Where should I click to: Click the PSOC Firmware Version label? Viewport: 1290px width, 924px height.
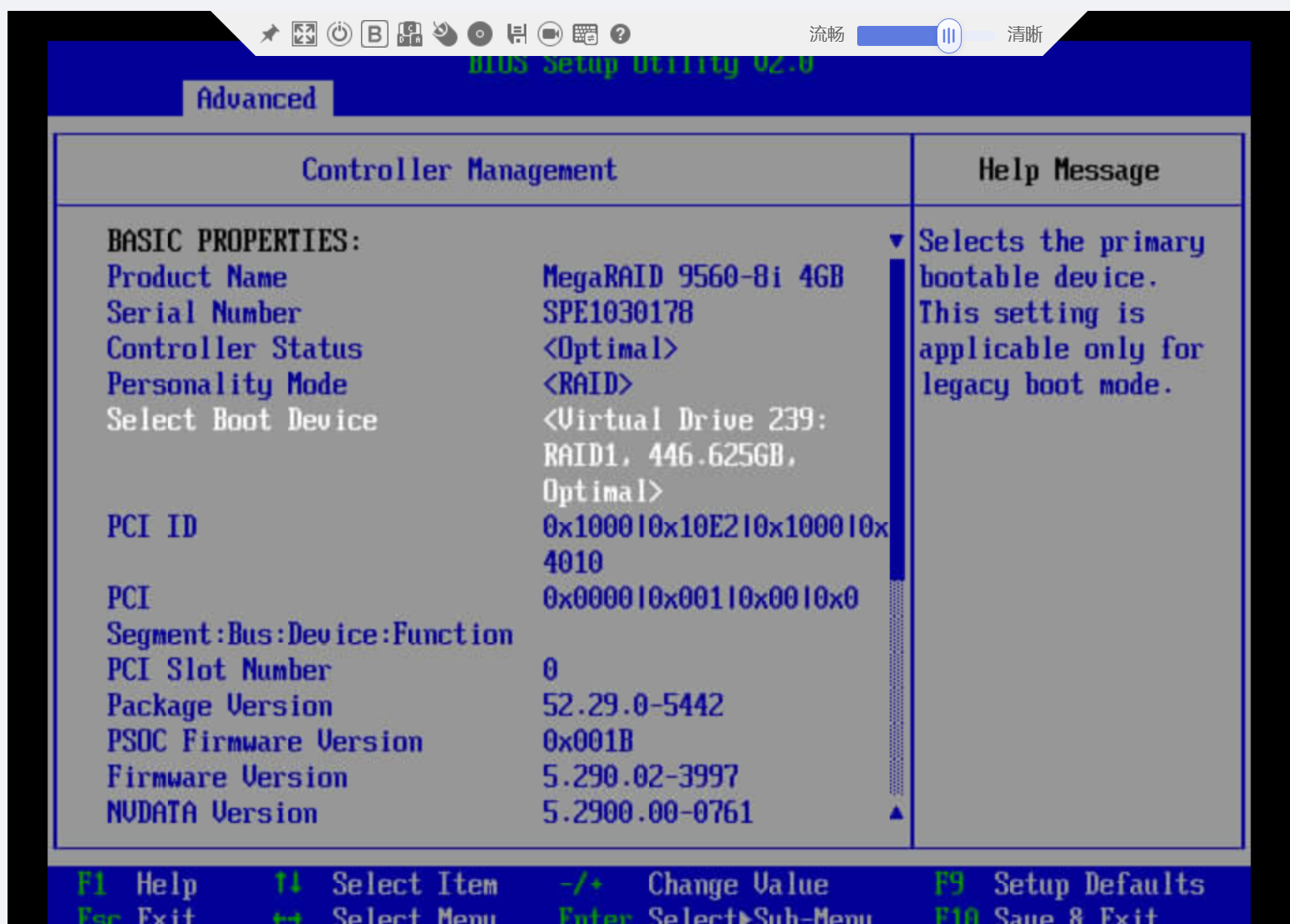[x=265, y=742]
